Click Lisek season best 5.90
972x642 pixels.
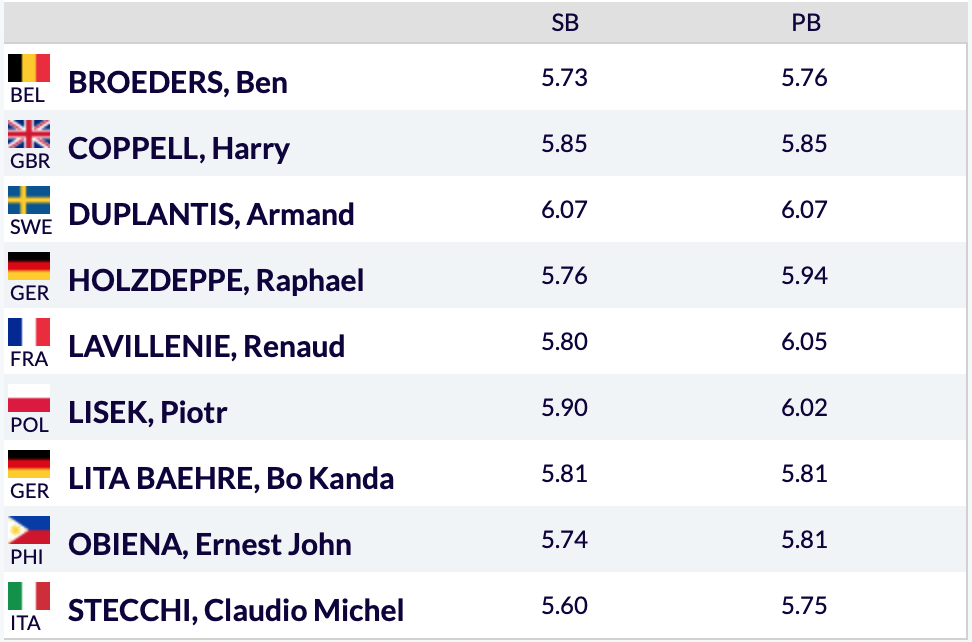(564, 408)
